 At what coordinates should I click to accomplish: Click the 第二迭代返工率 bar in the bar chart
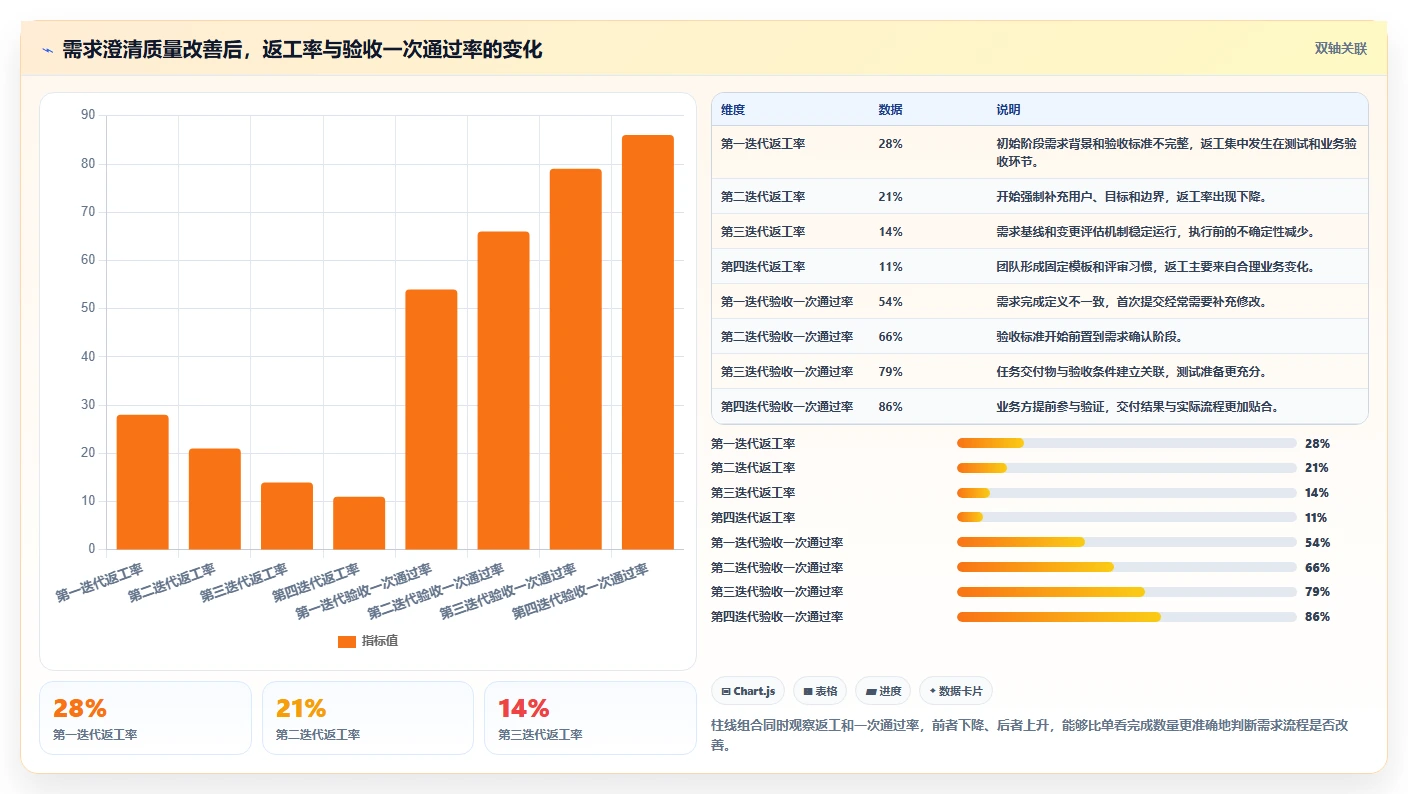tap(215, 499)
